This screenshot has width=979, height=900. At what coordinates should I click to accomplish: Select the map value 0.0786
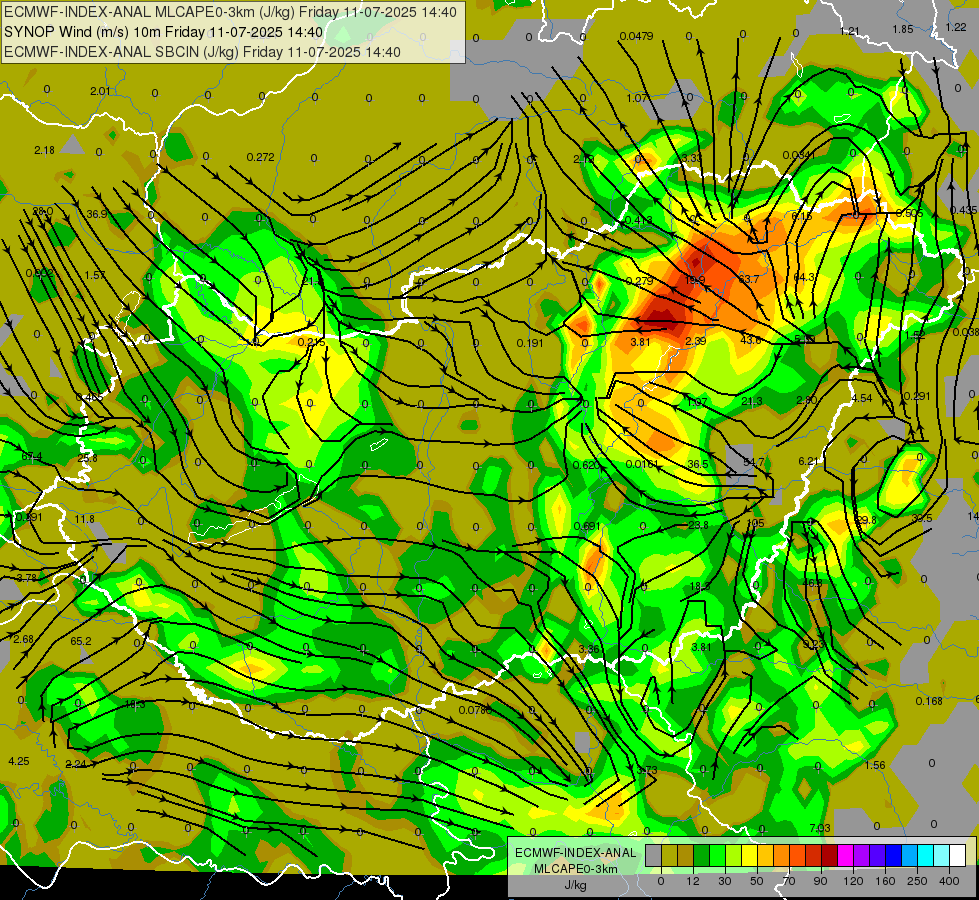(475, 710)
